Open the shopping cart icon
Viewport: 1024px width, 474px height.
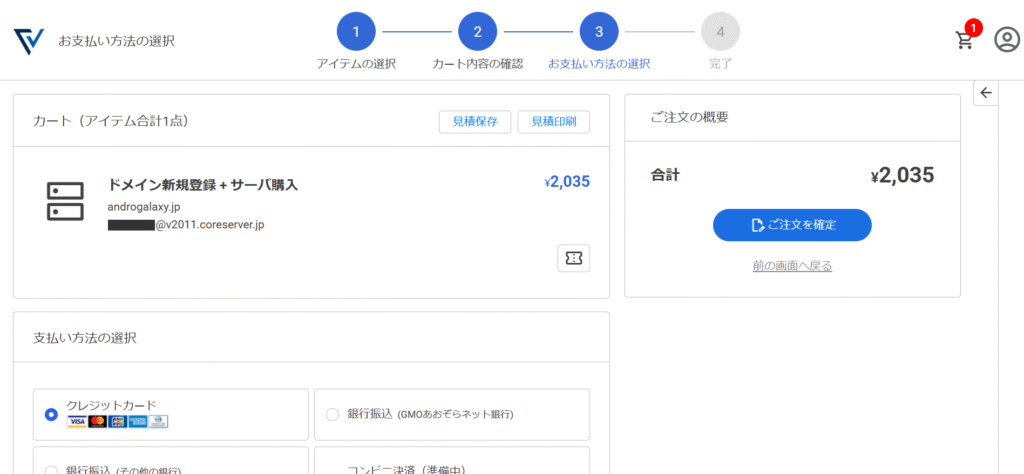coord(964,40)
